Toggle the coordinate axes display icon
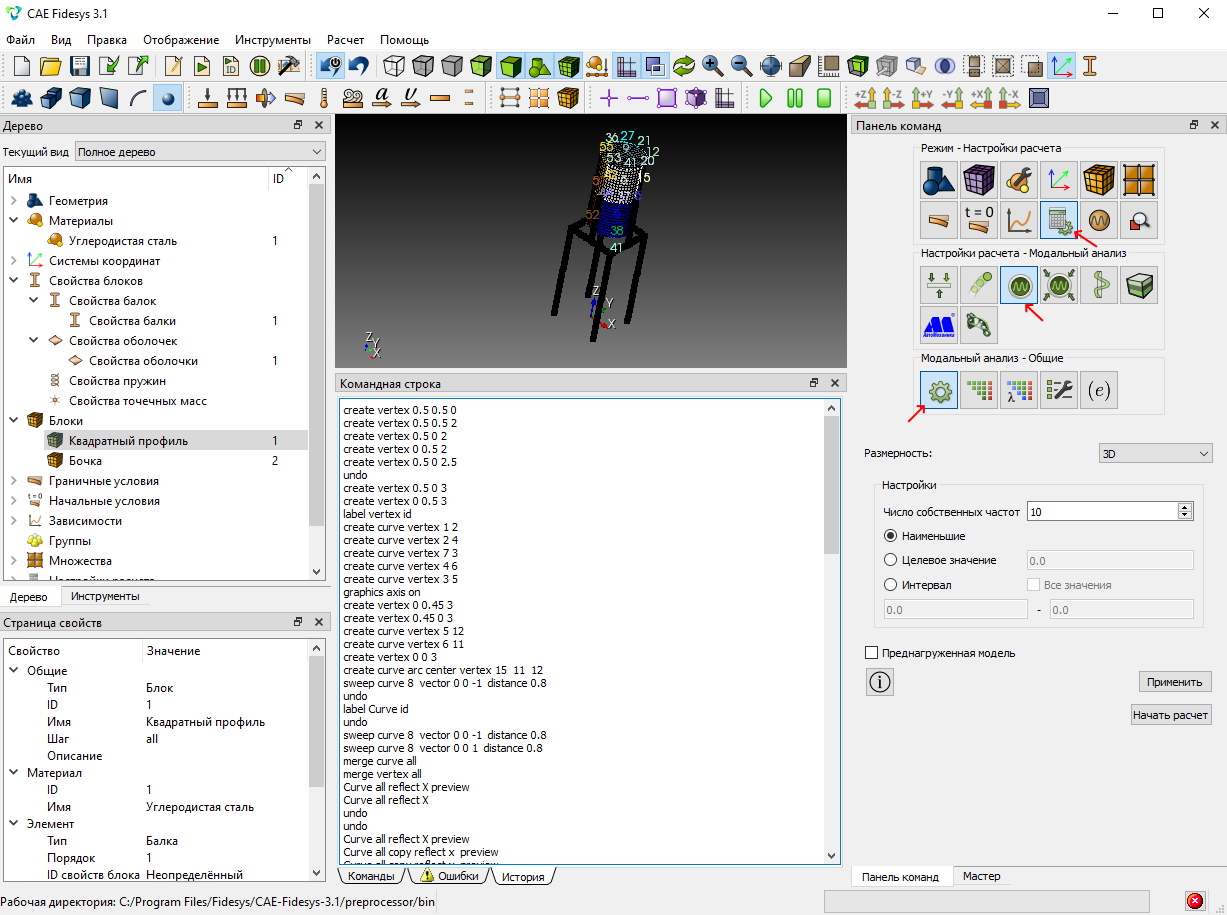Image resolution: width=1227 pixels, height=915 pixels. (x=1061, y=66)
